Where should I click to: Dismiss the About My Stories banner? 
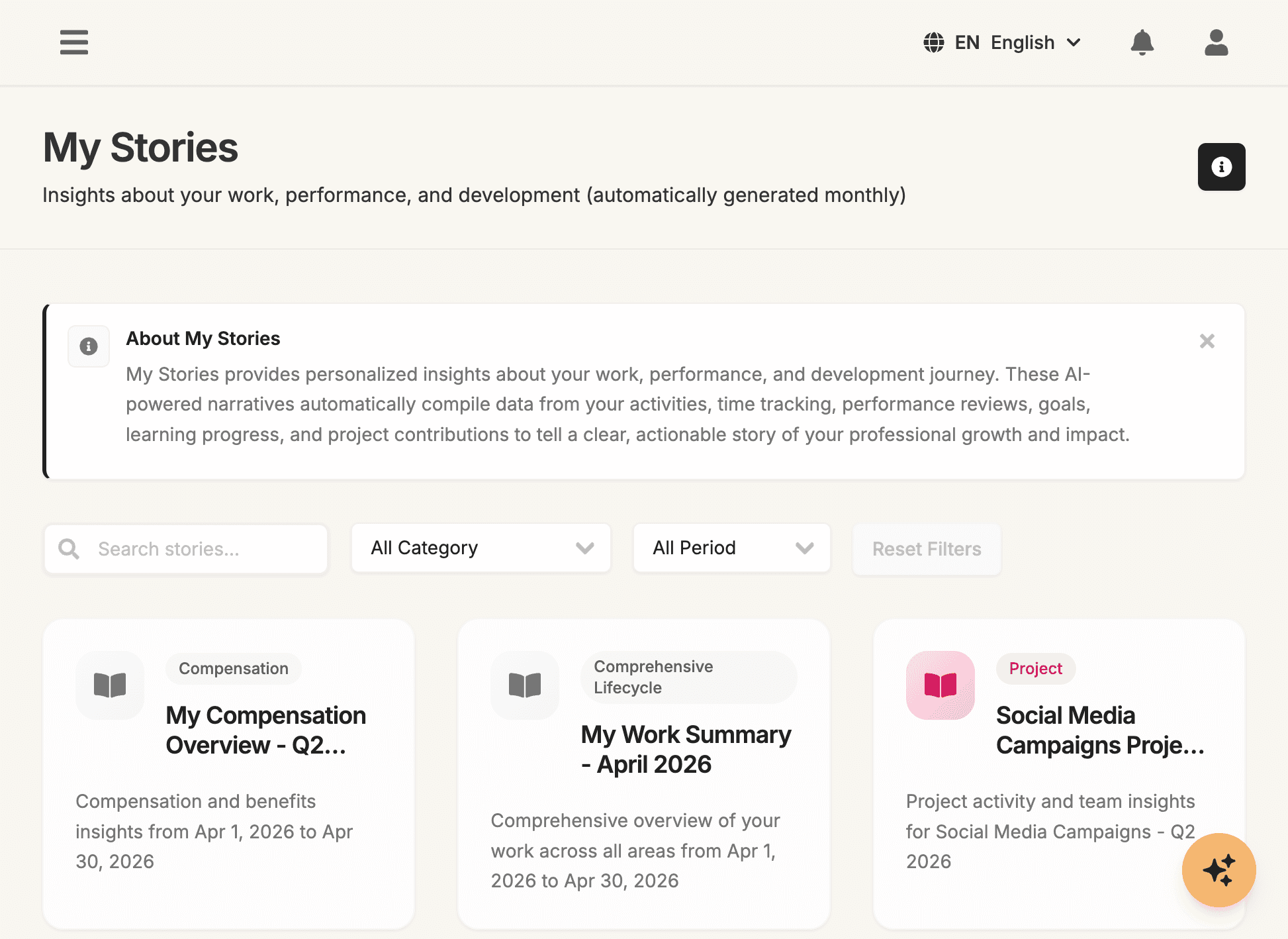[x=1207, y=341]
